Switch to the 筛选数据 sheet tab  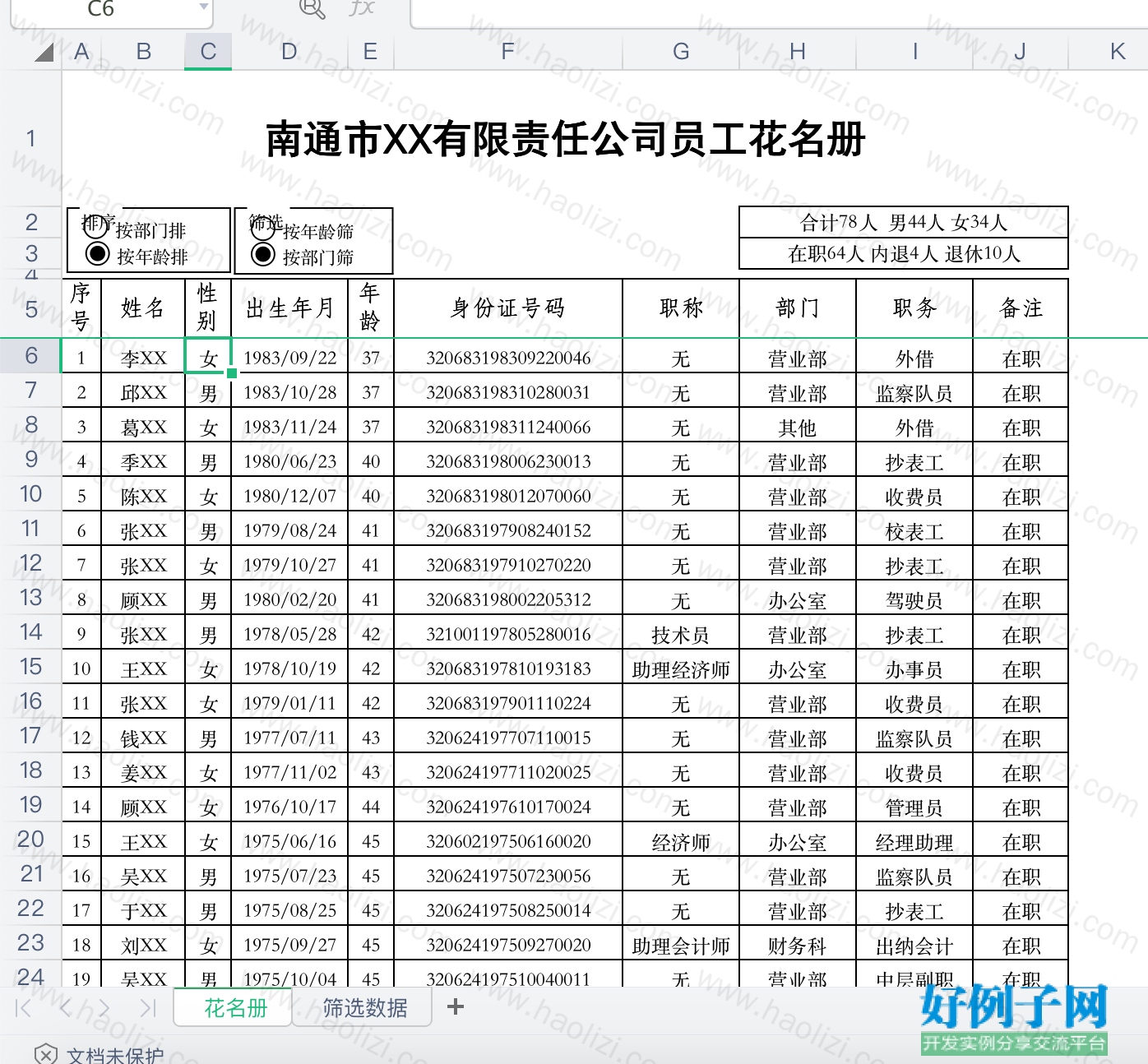pos(364,1008)
